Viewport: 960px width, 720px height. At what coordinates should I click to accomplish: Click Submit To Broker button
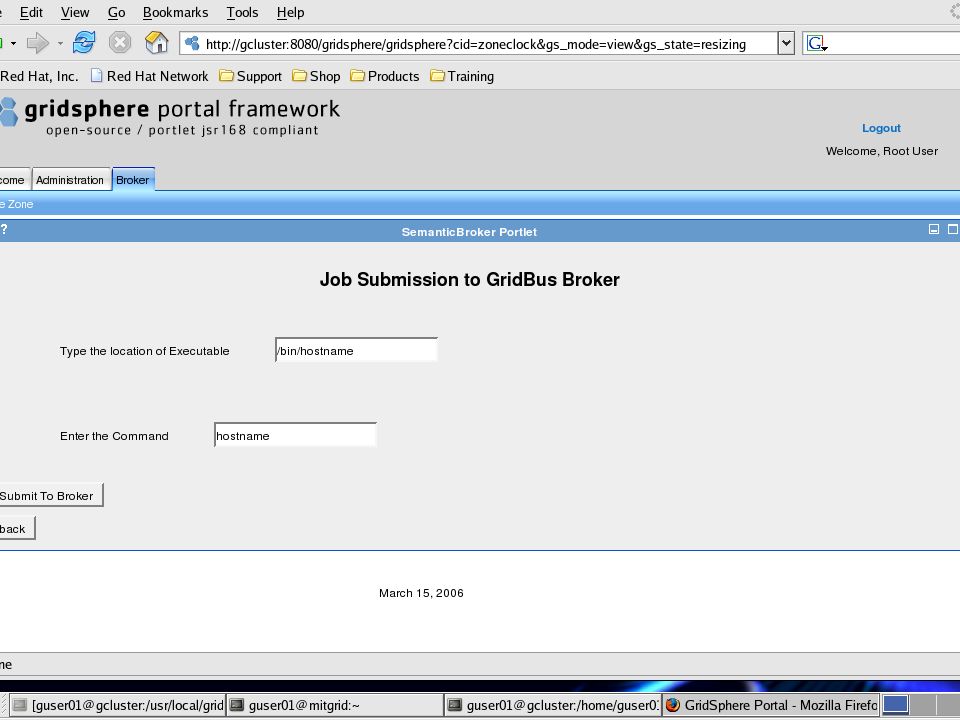coord(50,495)
